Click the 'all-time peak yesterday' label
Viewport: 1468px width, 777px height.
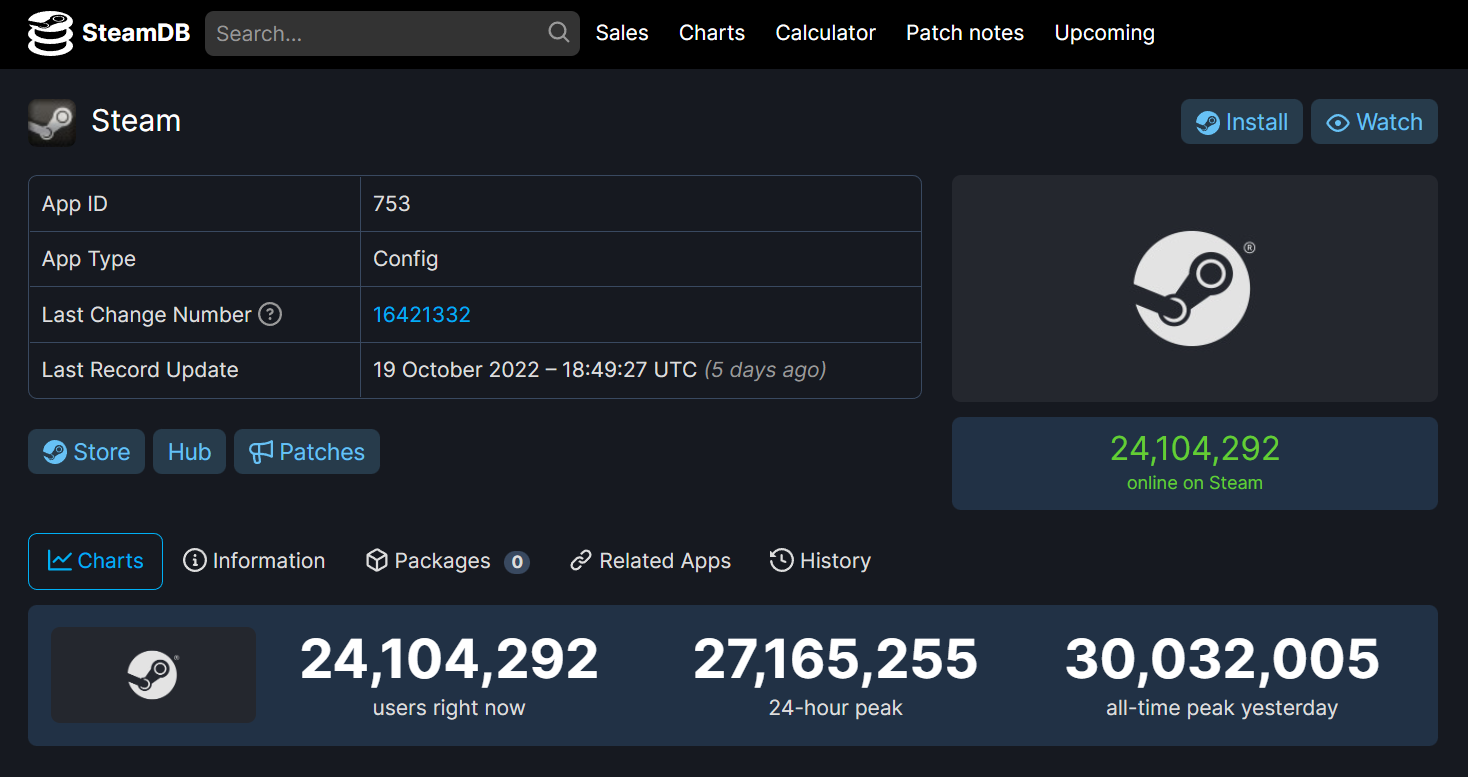(x=1222, y=708)
